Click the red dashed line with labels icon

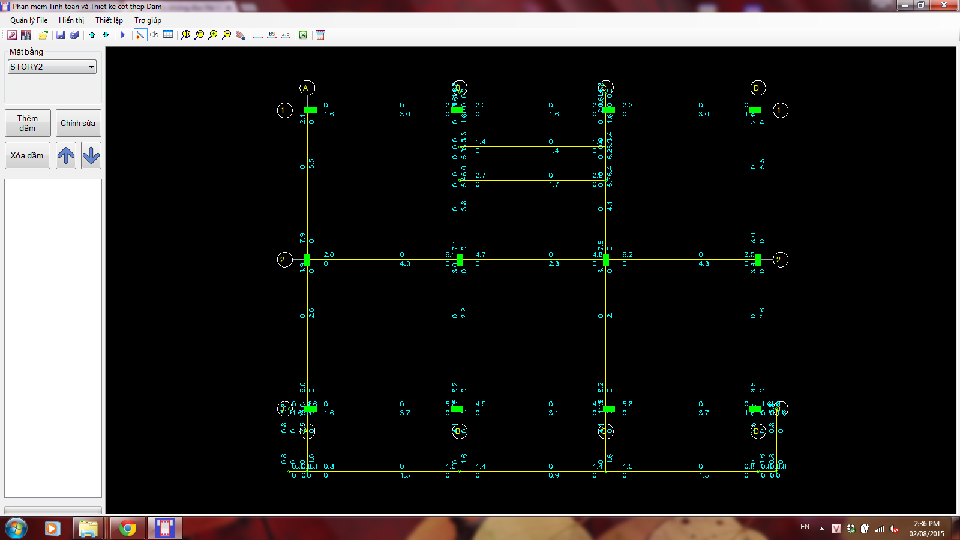coord(286,35)
